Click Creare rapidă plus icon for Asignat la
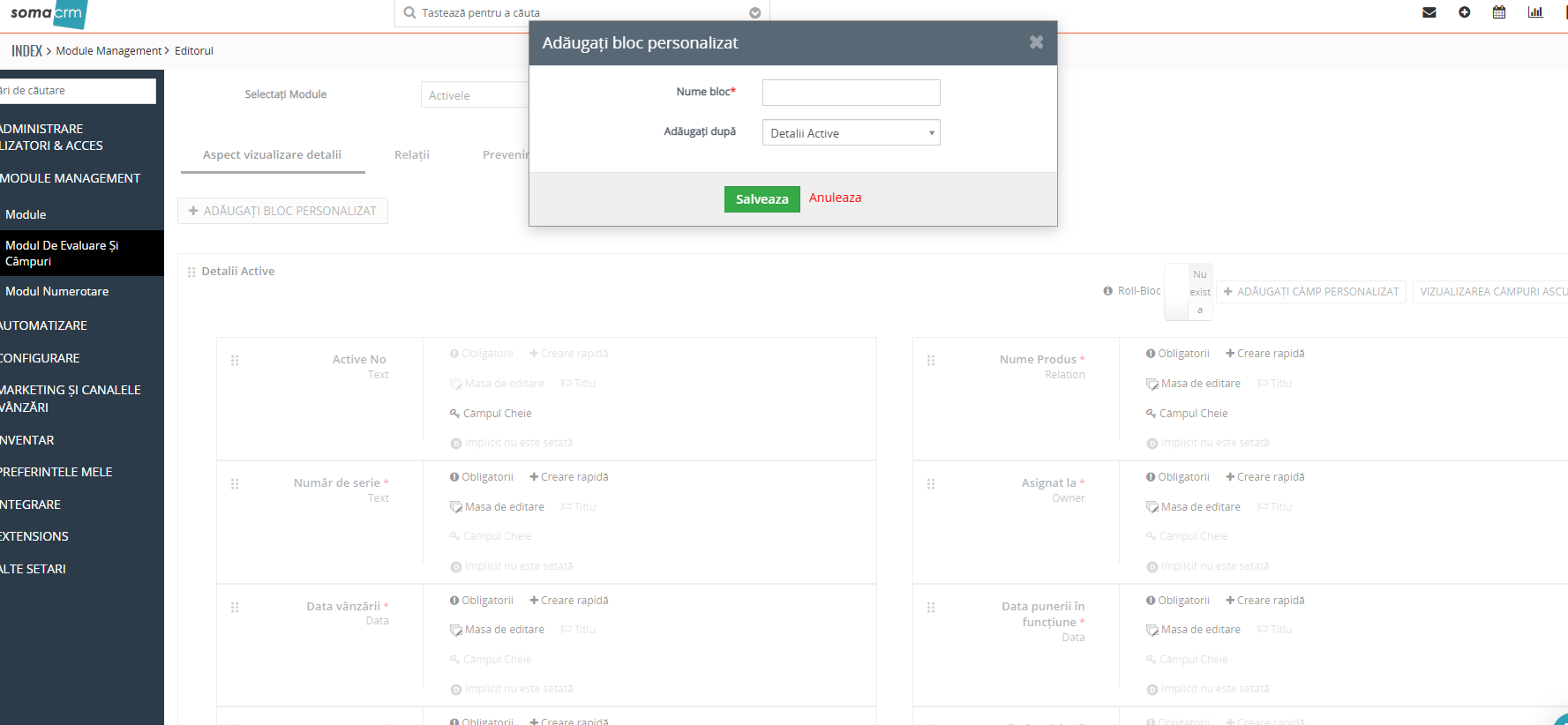The width and height of the screenshot is (1568, 725). click(x=1230, y=477)
